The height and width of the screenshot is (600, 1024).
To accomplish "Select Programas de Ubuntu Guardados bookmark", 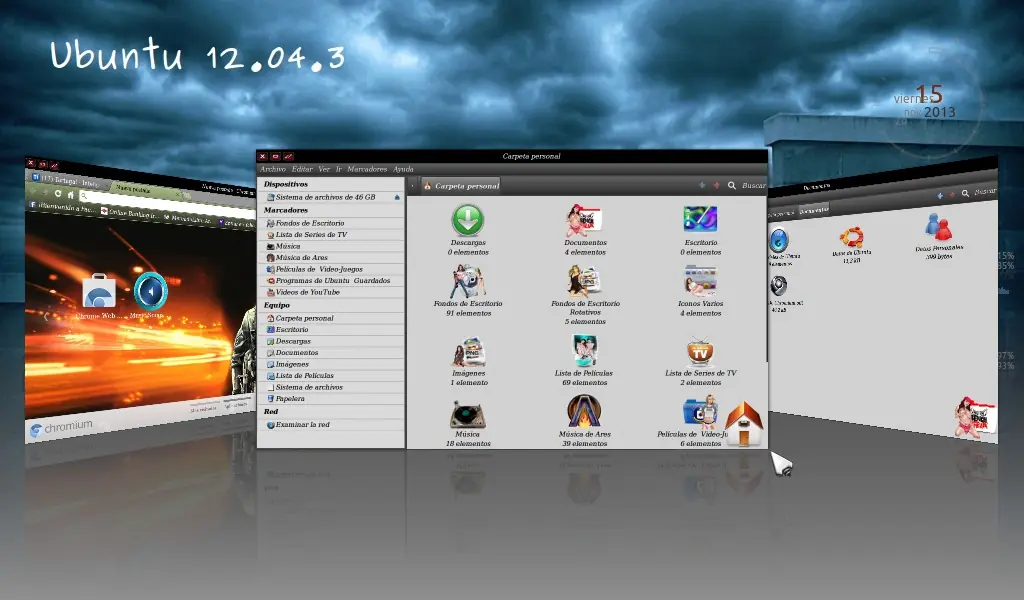I will [330, 280].
